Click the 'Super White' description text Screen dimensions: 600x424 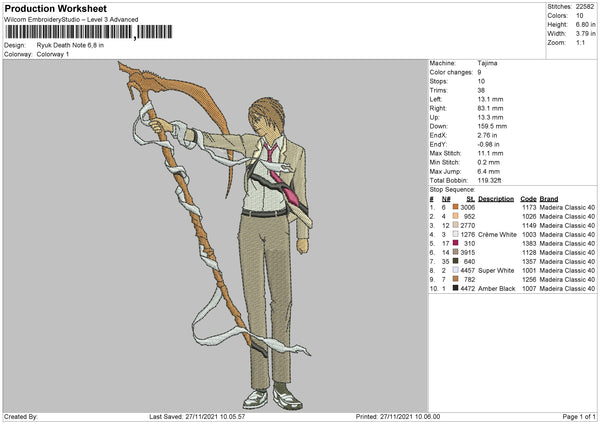point(496,270)
